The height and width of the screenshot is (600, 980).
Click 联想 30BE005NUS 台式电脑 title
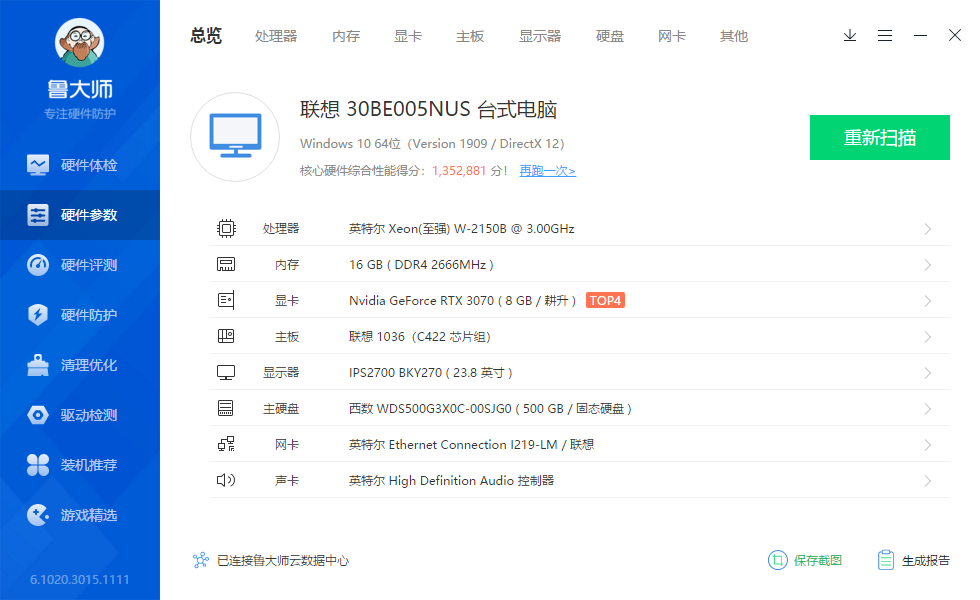coord(428,109)
